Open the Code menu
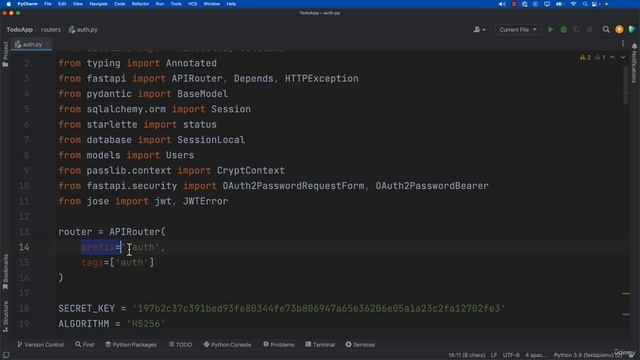 pyautogui.click(x=120, y=4)
